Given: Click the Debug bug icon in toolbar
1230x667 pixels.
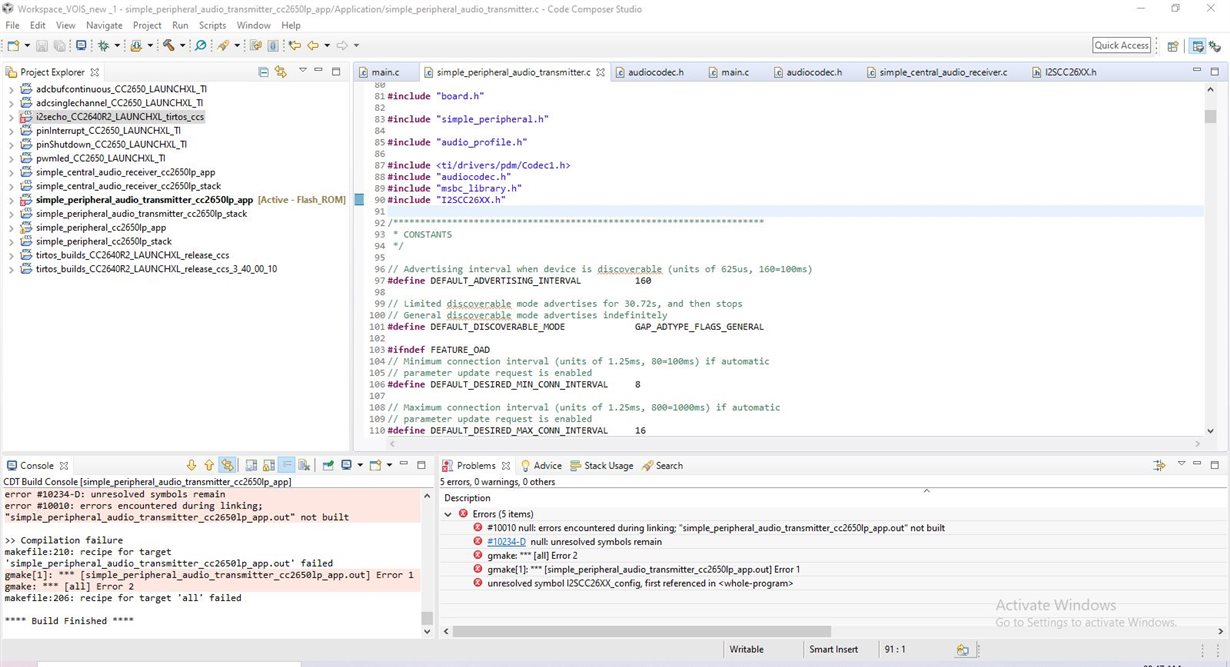Looking at the screenshot, I should click(x=102, y=45).
